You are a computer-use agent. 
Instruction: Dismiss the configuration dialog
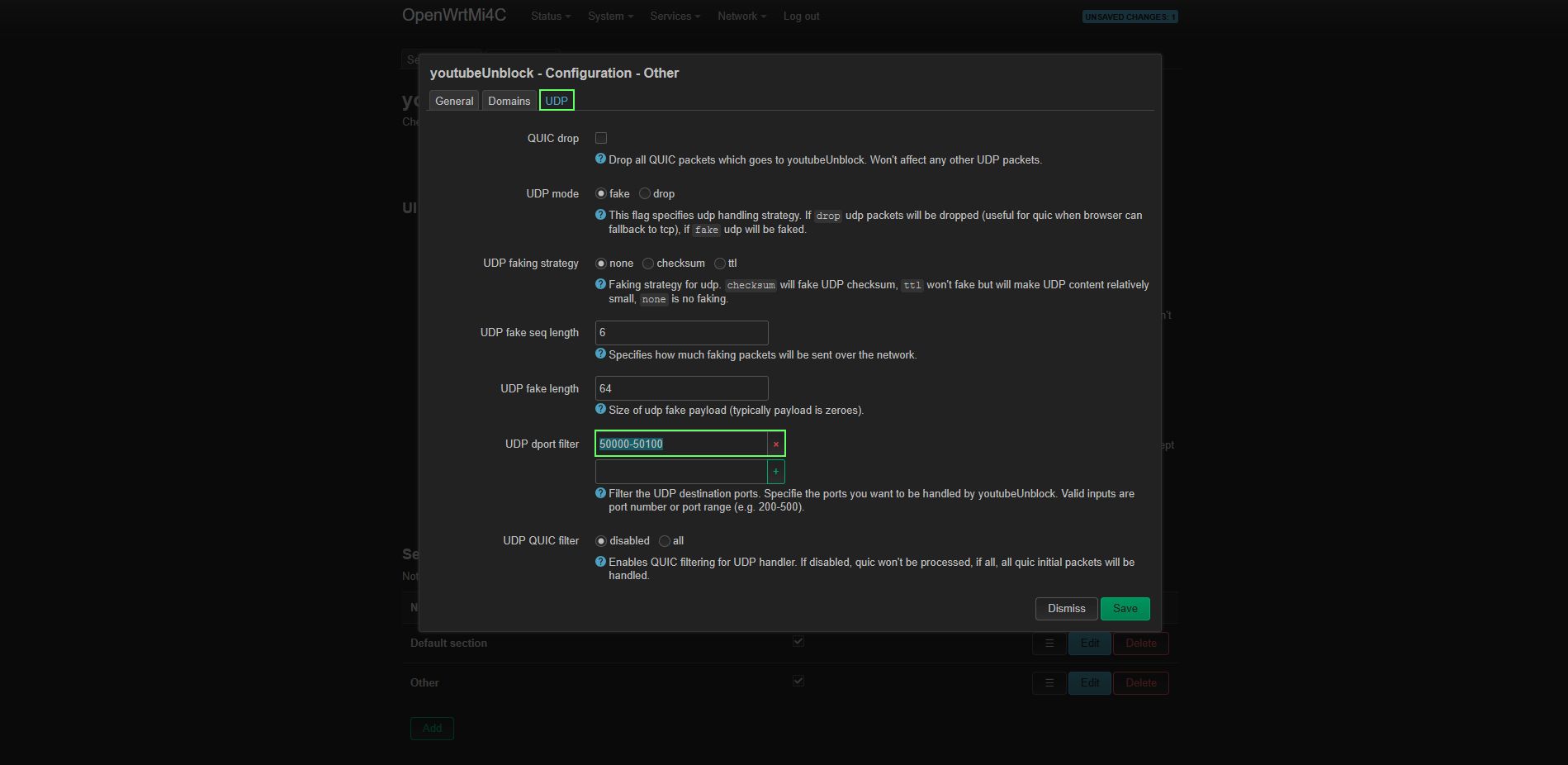(x=1066, y=609)
